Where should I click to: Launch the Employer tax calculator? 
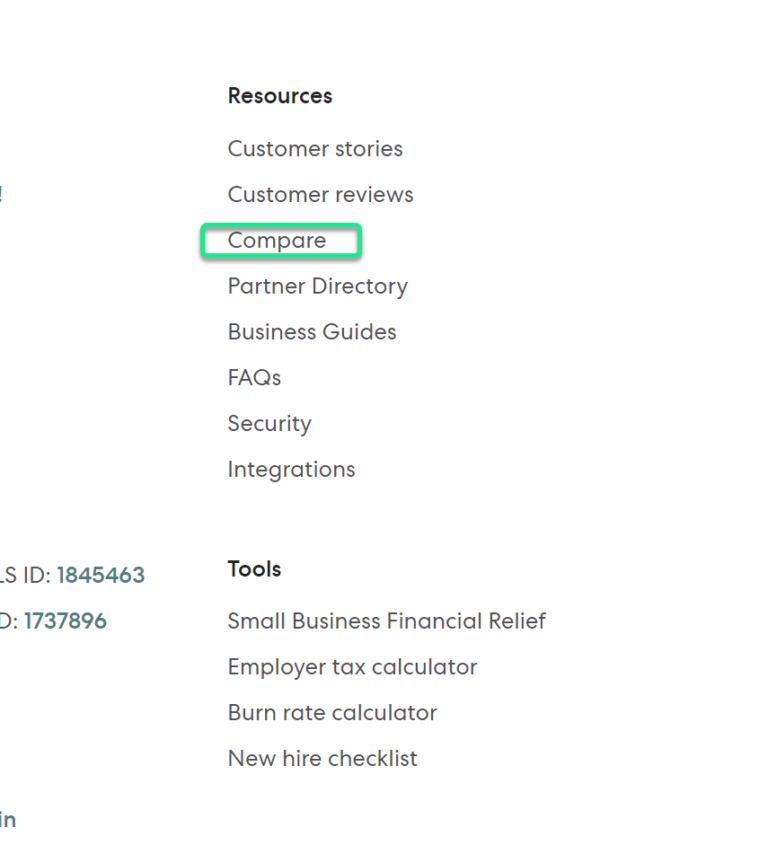coord(352,667)
